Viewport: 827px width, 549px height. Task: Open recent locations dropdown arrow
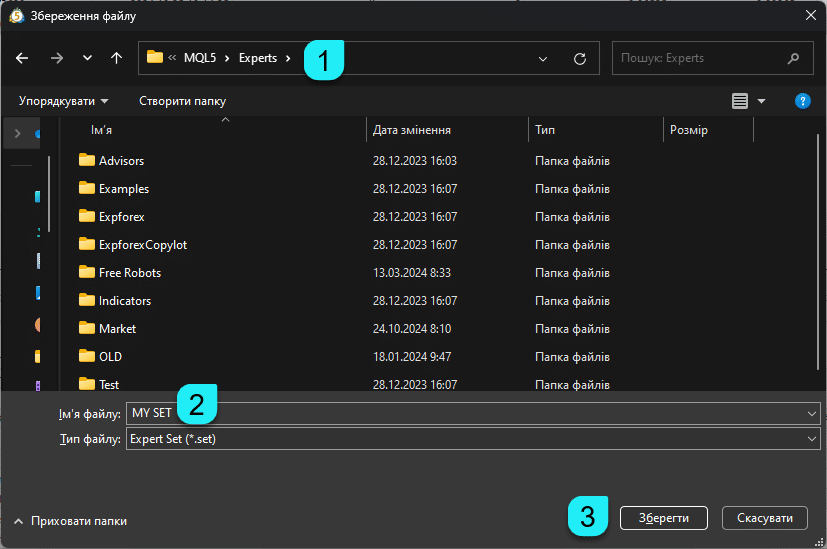click(87, 58)
